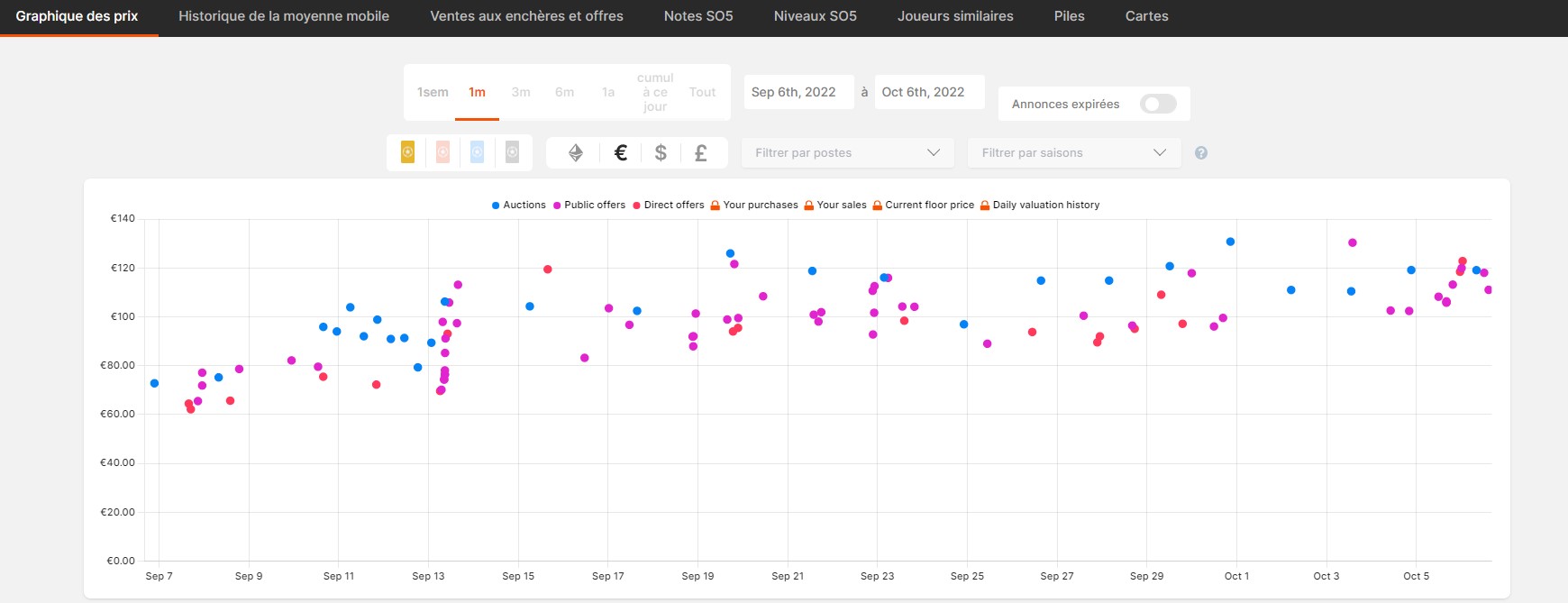Viewport: 1568px width, 603px height.
Task: Click the Oct 6th, 2022 end date field
Action: 928,92
